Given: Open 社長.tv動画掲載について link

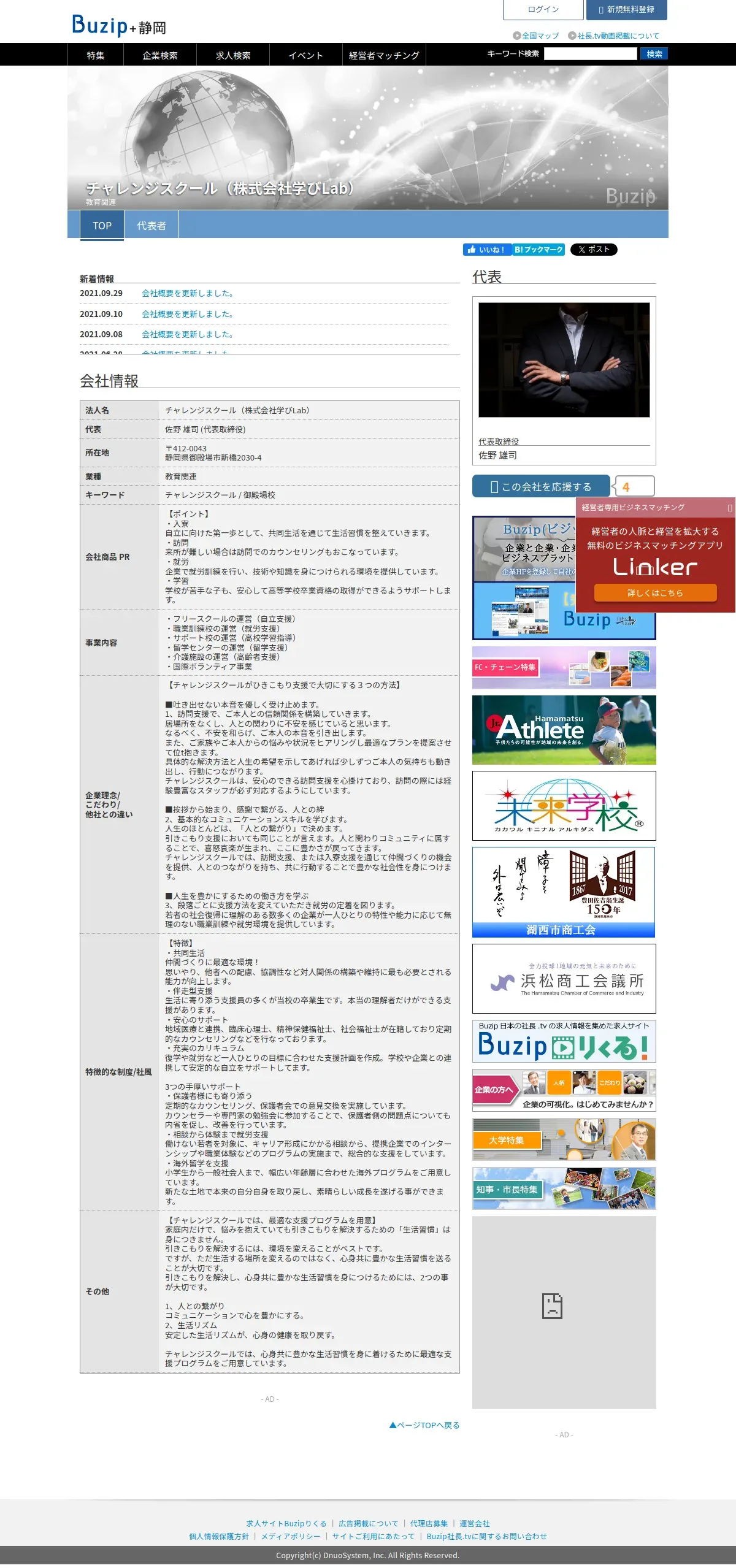Looking at the screenshot, I should [x=613, y=36].
